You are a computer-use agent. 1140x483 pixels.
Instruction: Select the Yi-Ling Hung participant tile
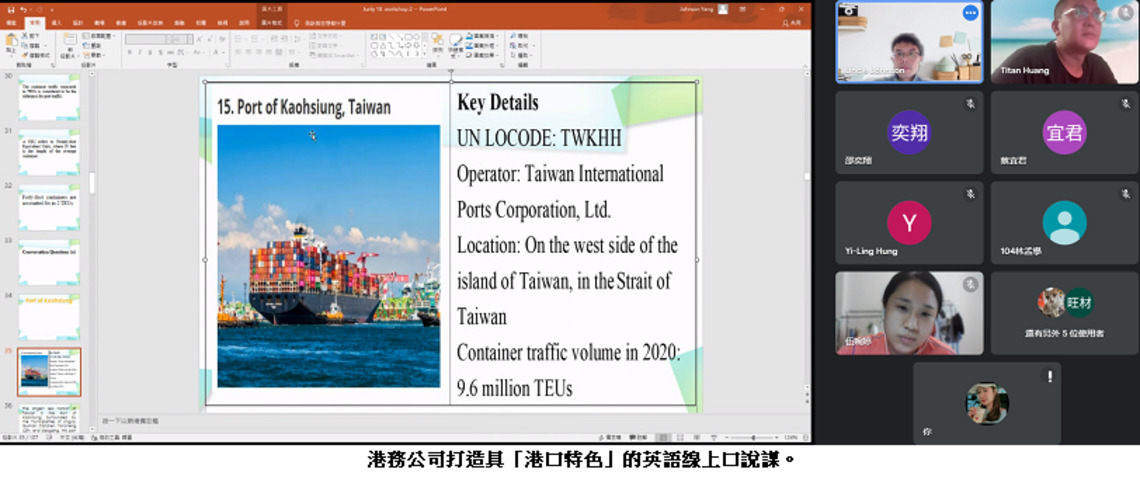(x=909, y=221)
